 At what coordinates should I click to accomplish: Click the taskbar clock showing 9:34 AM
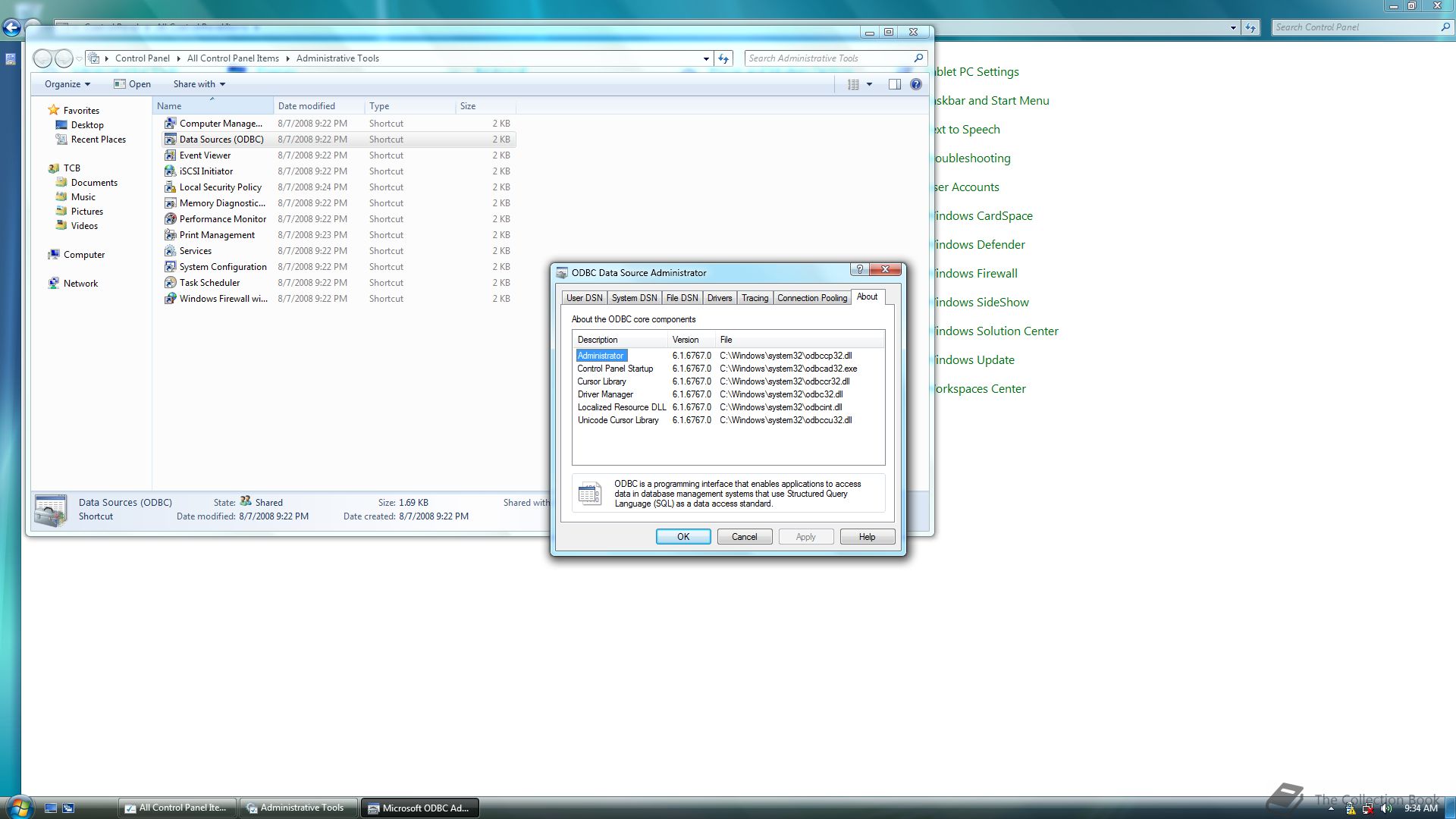click(1420, 808)
